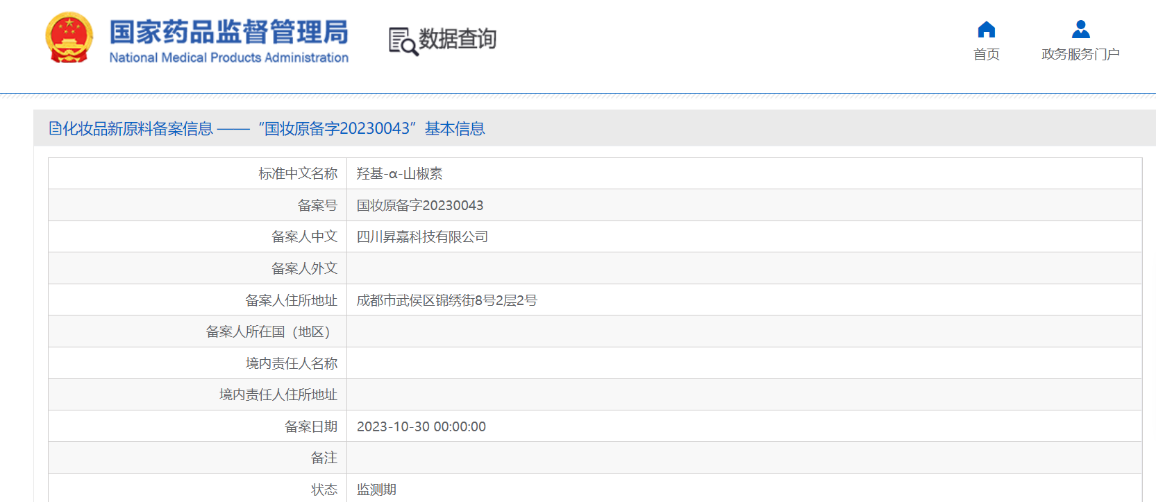Click the 数据查询 magnifier document icon
Screen dimensions: 1156x502
click(x=402, y=40)
